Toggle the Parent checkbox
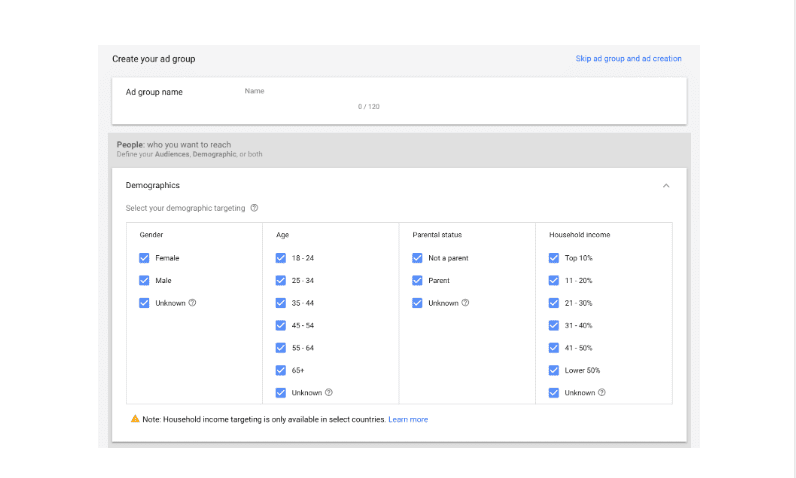This screenshot has width=796, height=478. (417, 281)
